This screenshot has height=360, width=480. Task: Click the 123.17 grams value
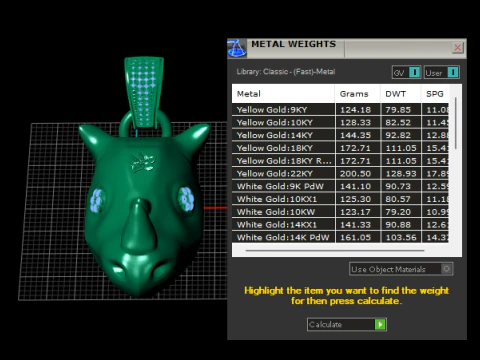(355, 212)
